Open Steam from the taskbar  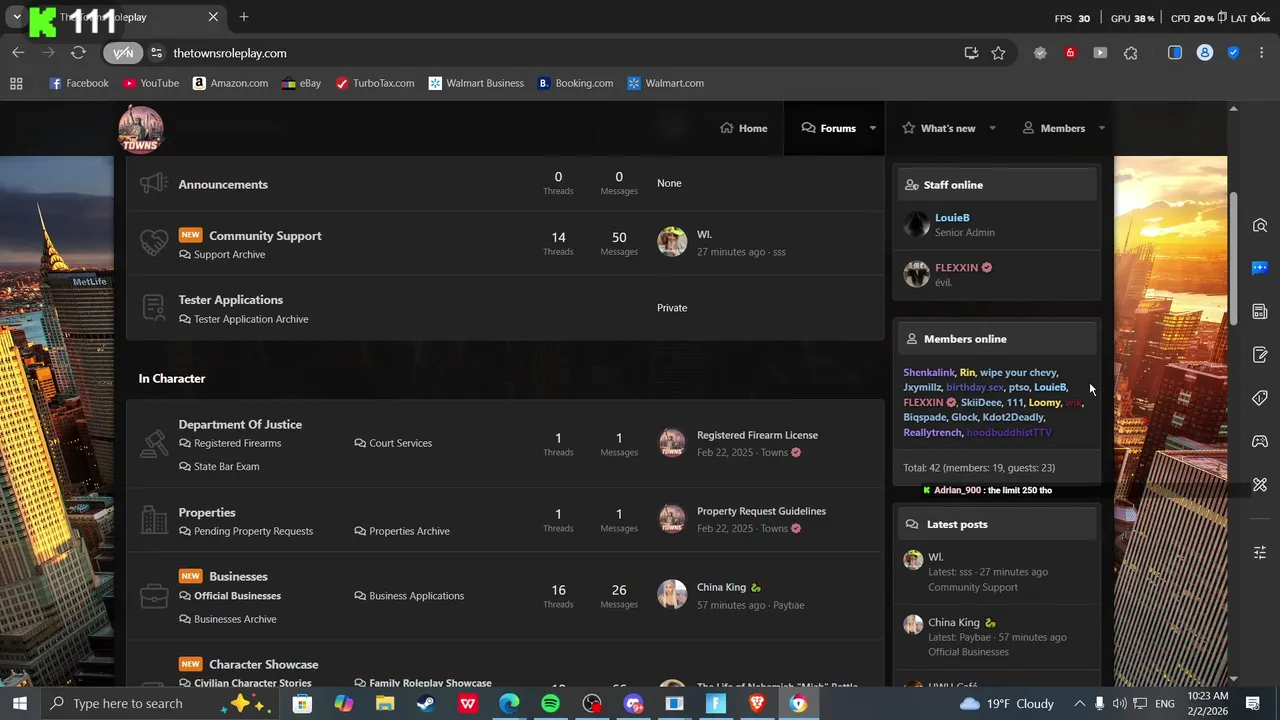point(426,704)
